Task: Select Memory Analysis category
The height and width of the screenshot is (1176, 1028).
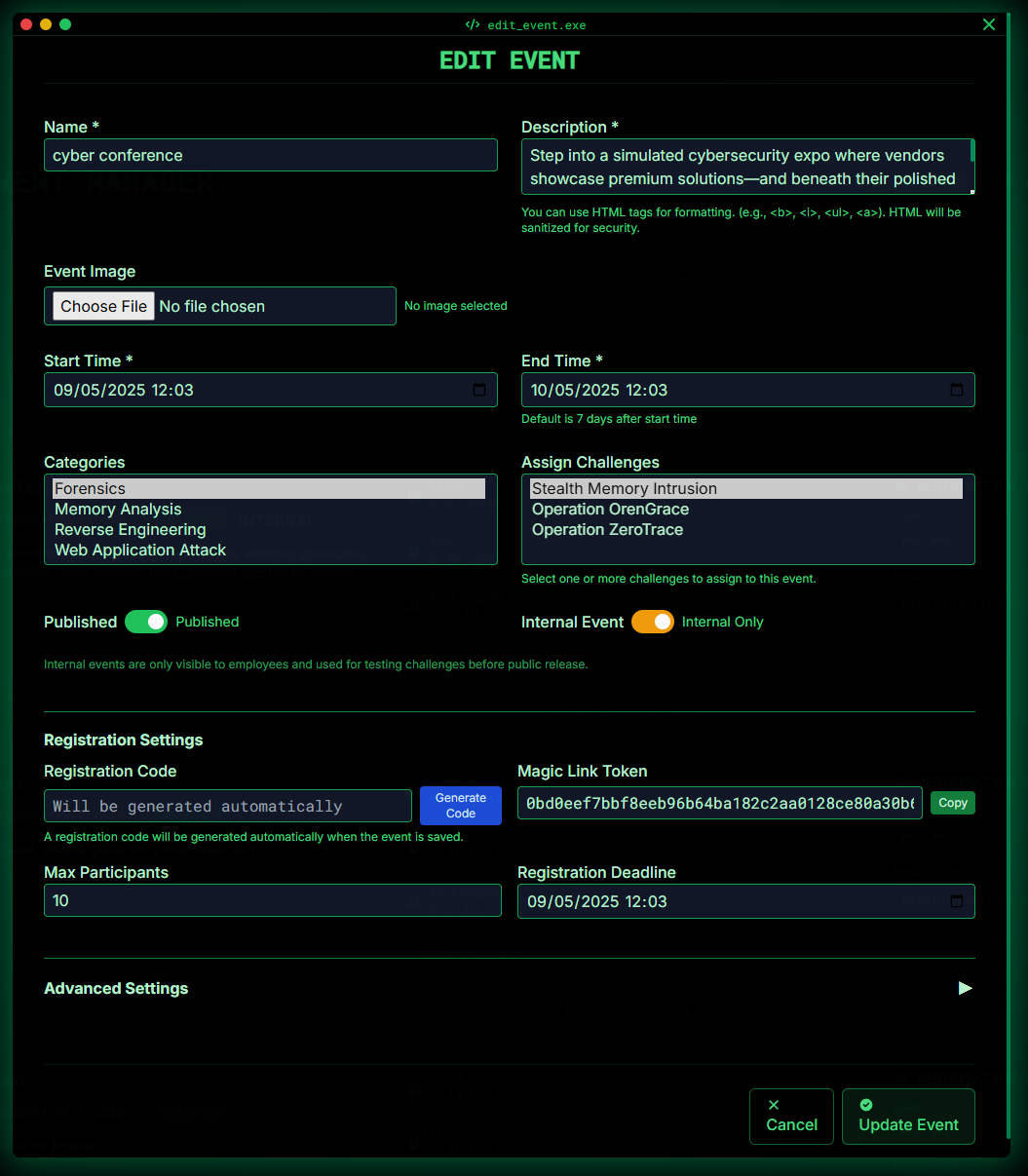Action: (x=269, y=509)
